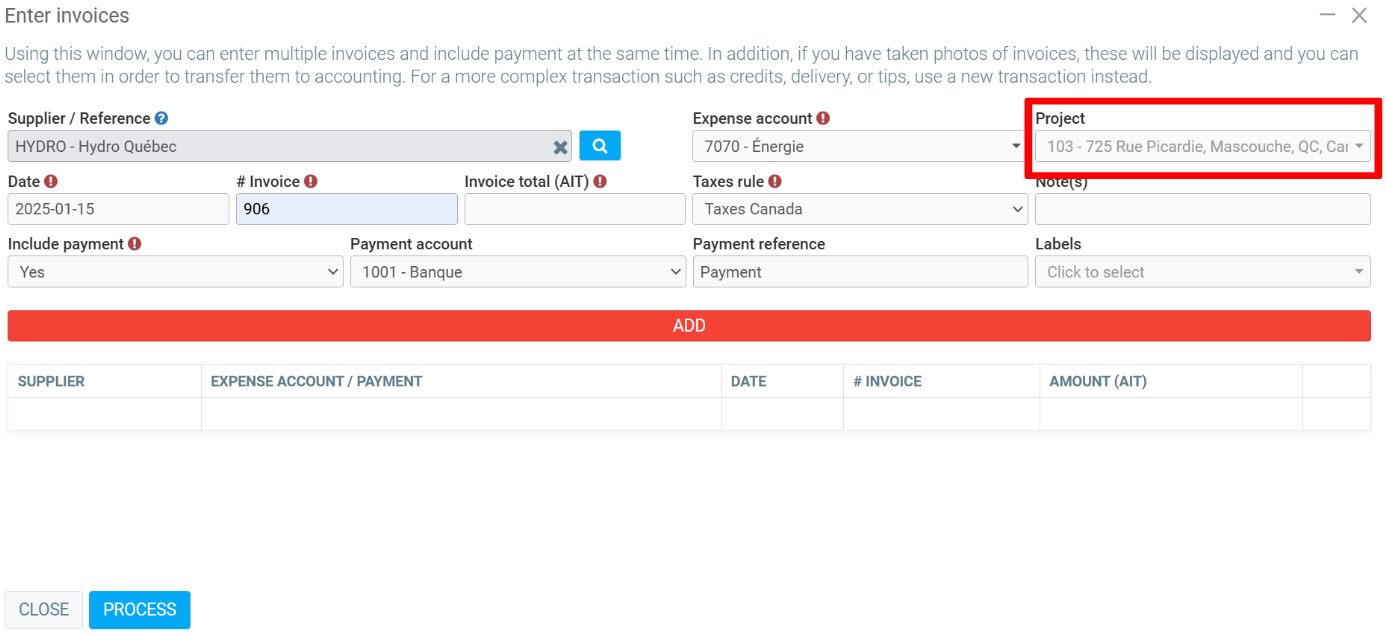Click the help icon beside Supplier / Reference
This screenshot has height=635, width=1386.
pos(161,118)
